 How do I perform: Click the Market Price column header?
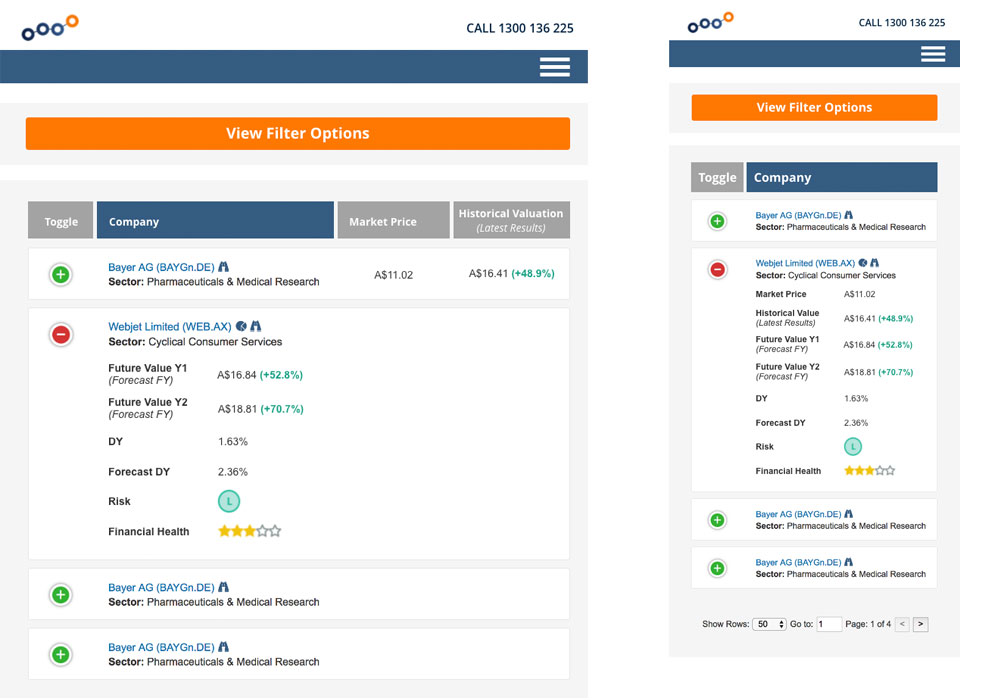(x=393, y=221)
